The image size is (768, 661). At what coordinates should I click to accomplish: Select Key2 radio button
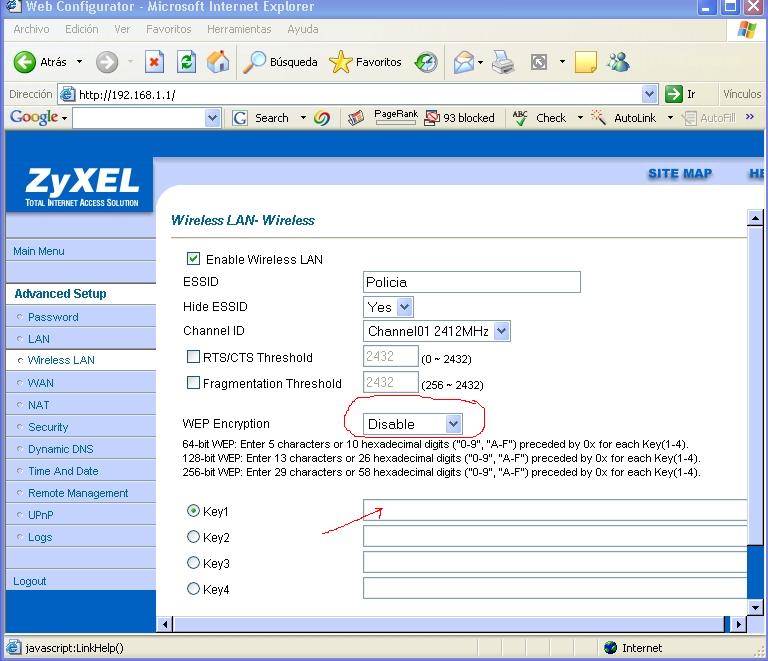tap(193, 537)
